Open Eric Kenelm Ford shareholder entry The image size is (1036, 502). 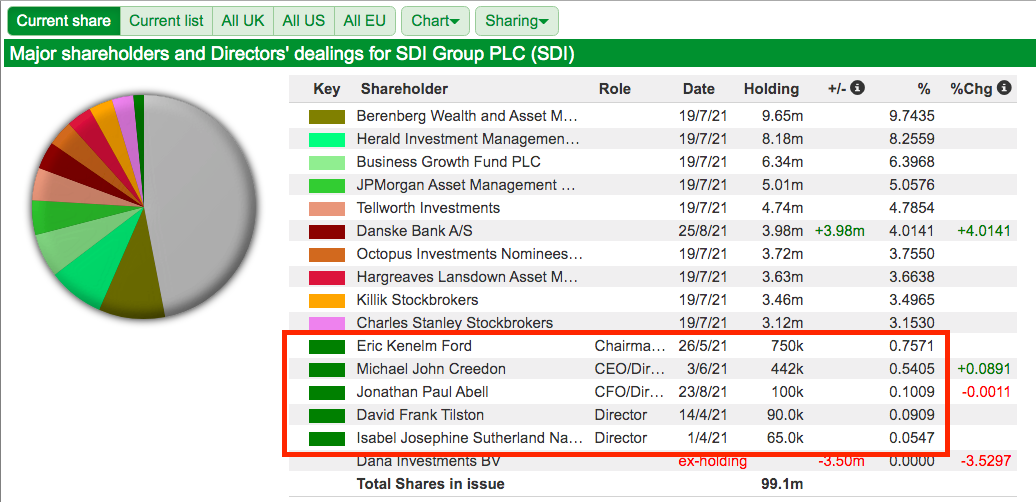coord(414,346)
